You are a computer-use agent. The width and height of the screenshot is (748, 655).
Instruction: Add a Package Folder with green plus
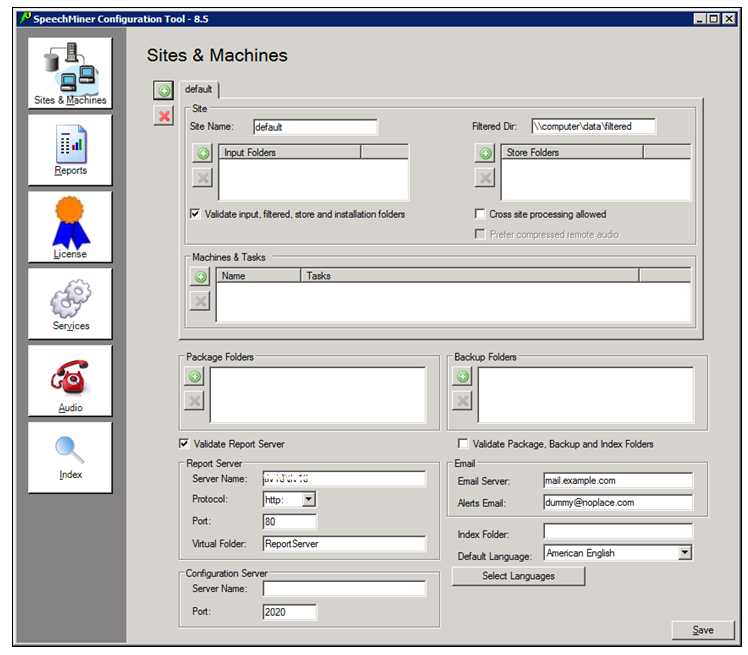tap(194, 377)
